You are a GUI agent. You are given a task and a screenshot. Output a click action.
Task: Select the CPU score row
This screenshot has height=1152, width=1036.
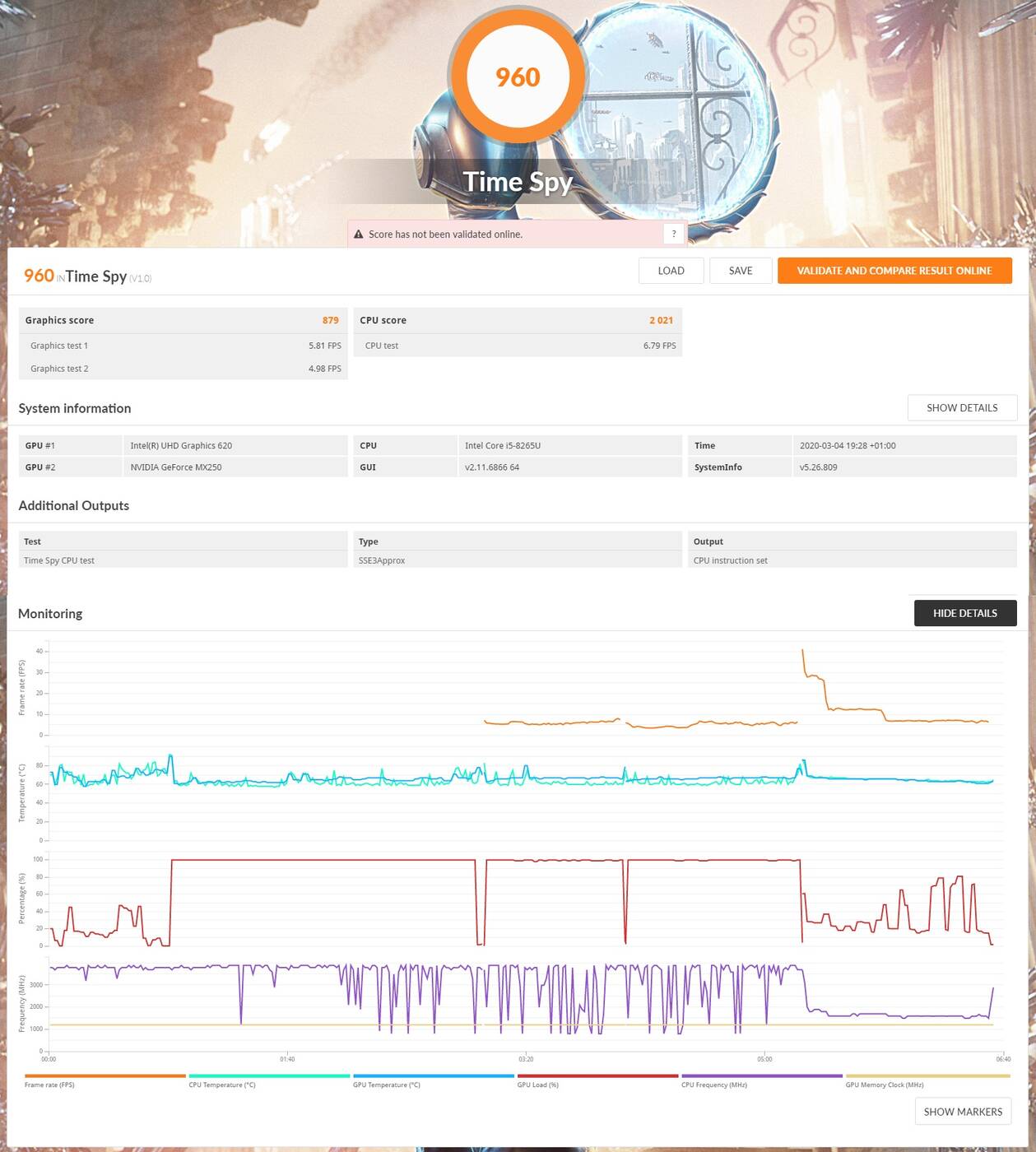(517, 320)
